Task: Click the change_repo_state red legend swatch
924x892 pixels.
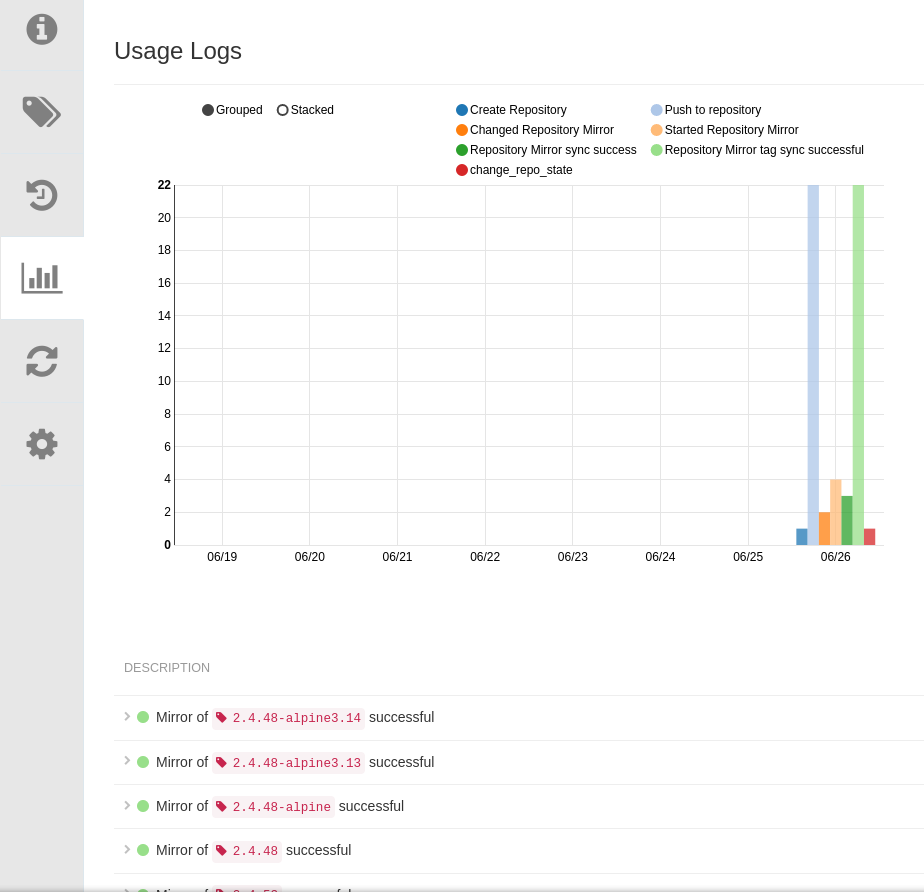Action: pyautogui.click(x=462, y=170)
